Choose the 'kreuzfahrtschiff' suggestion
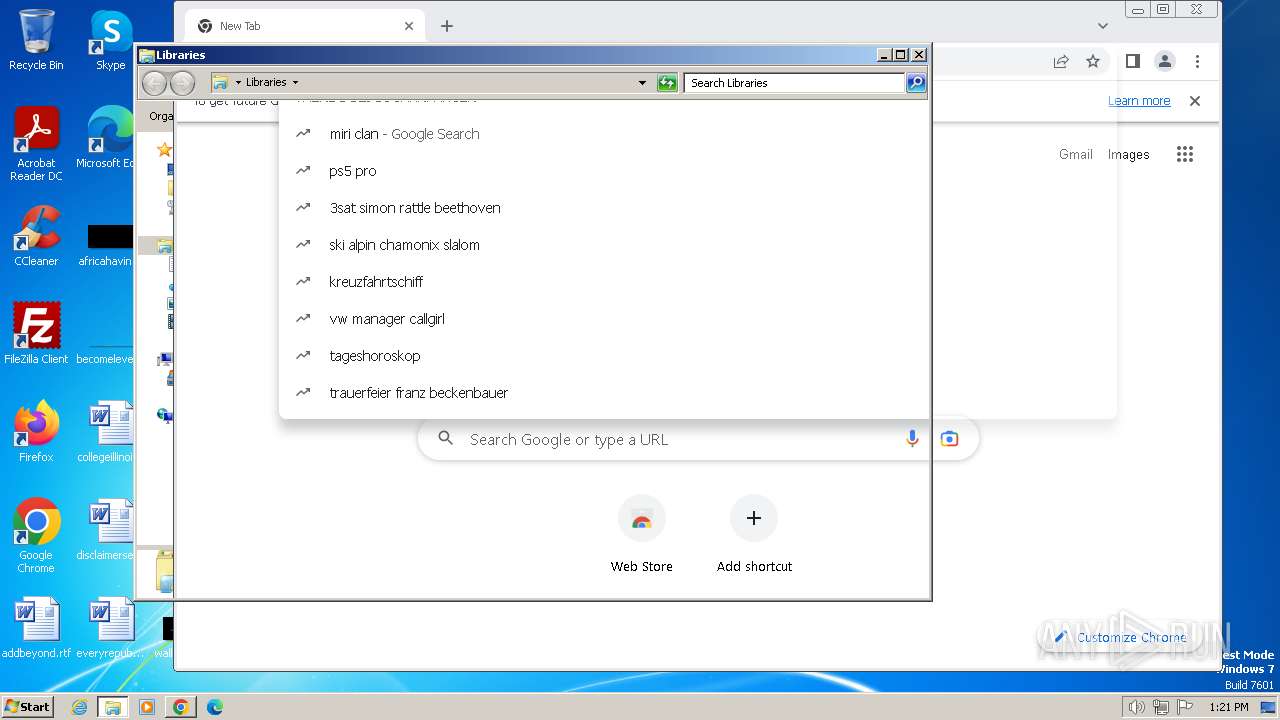Image resolution: width=1280 pixels, height=720 pixels. pos(698,282)
